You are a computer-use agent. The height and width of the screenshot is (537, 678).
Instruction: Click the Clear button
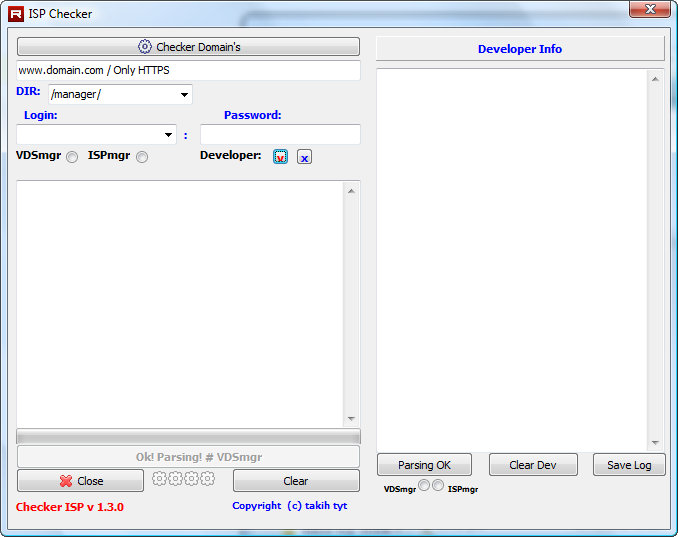296,481
